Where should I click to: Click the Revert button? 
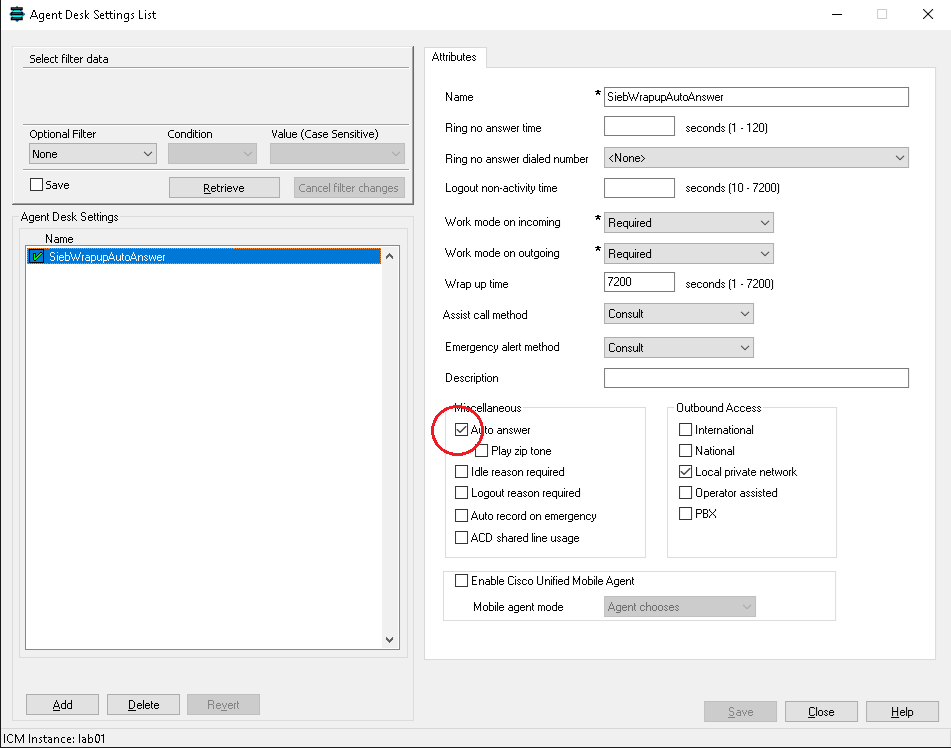[223, 705]
